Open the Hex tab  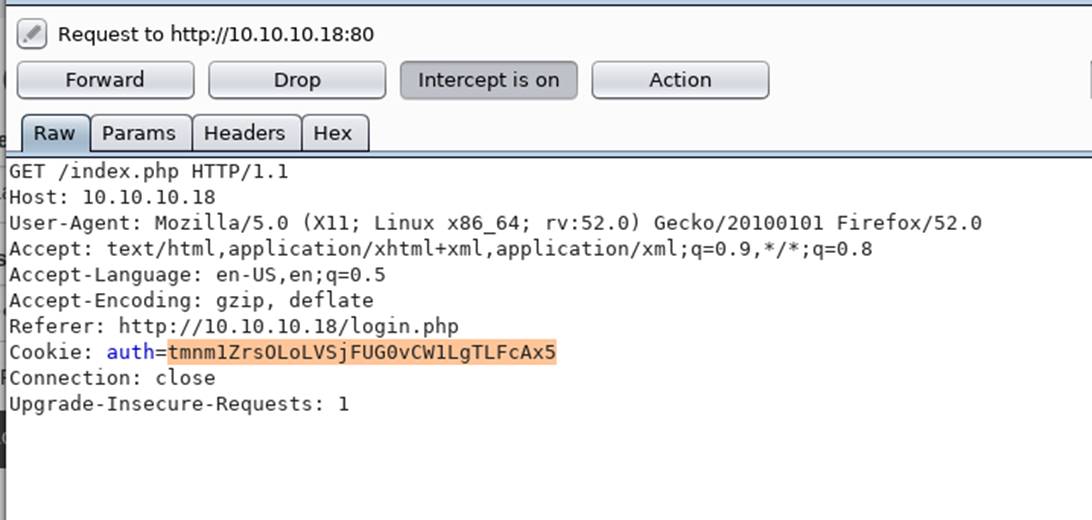pos(333,133)
